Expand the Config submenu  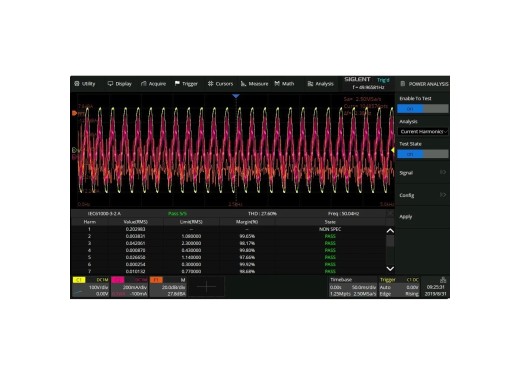(423, 195)
